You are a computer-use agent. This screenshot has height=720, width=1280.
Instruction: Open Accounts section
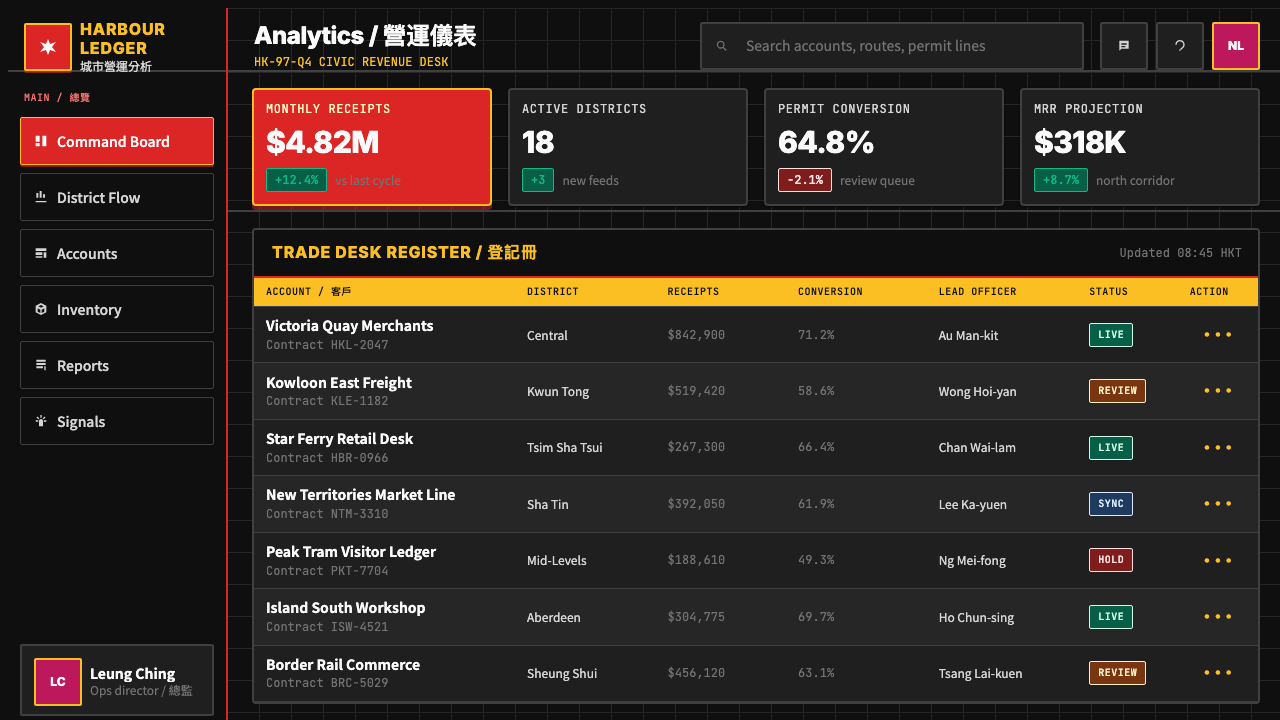click(117, 253)
